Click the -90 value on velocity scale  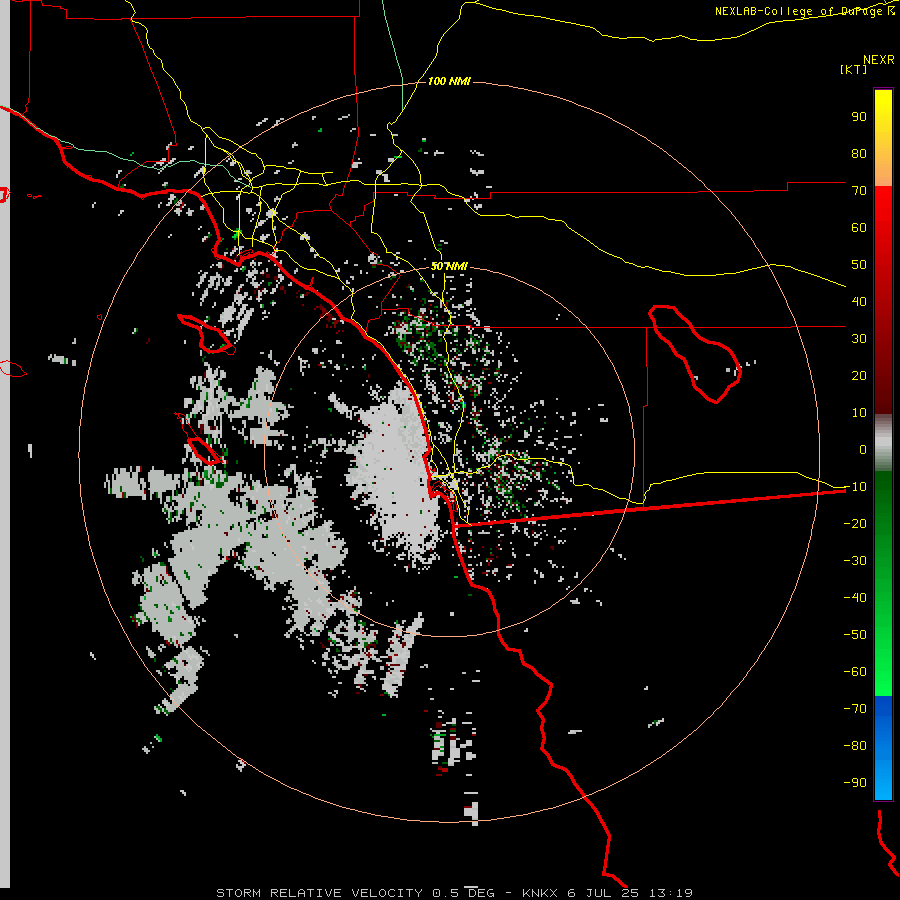855,782
